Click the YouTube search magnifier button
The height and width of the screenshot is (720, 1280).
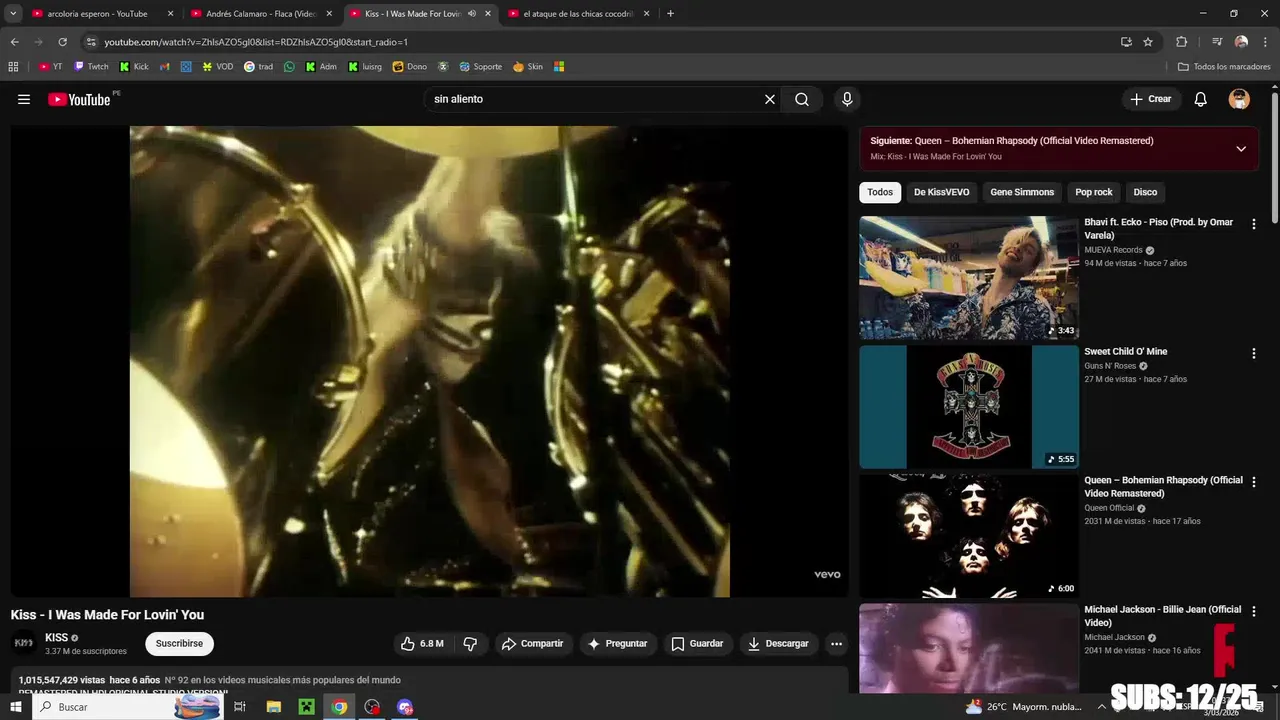tap(802, 99)
